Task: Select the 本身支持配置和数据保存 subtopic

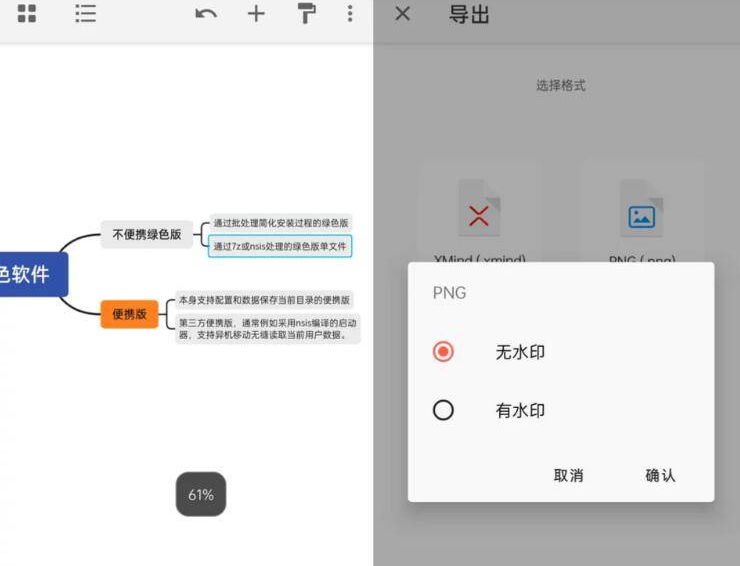Action: [x=264, y=300]
